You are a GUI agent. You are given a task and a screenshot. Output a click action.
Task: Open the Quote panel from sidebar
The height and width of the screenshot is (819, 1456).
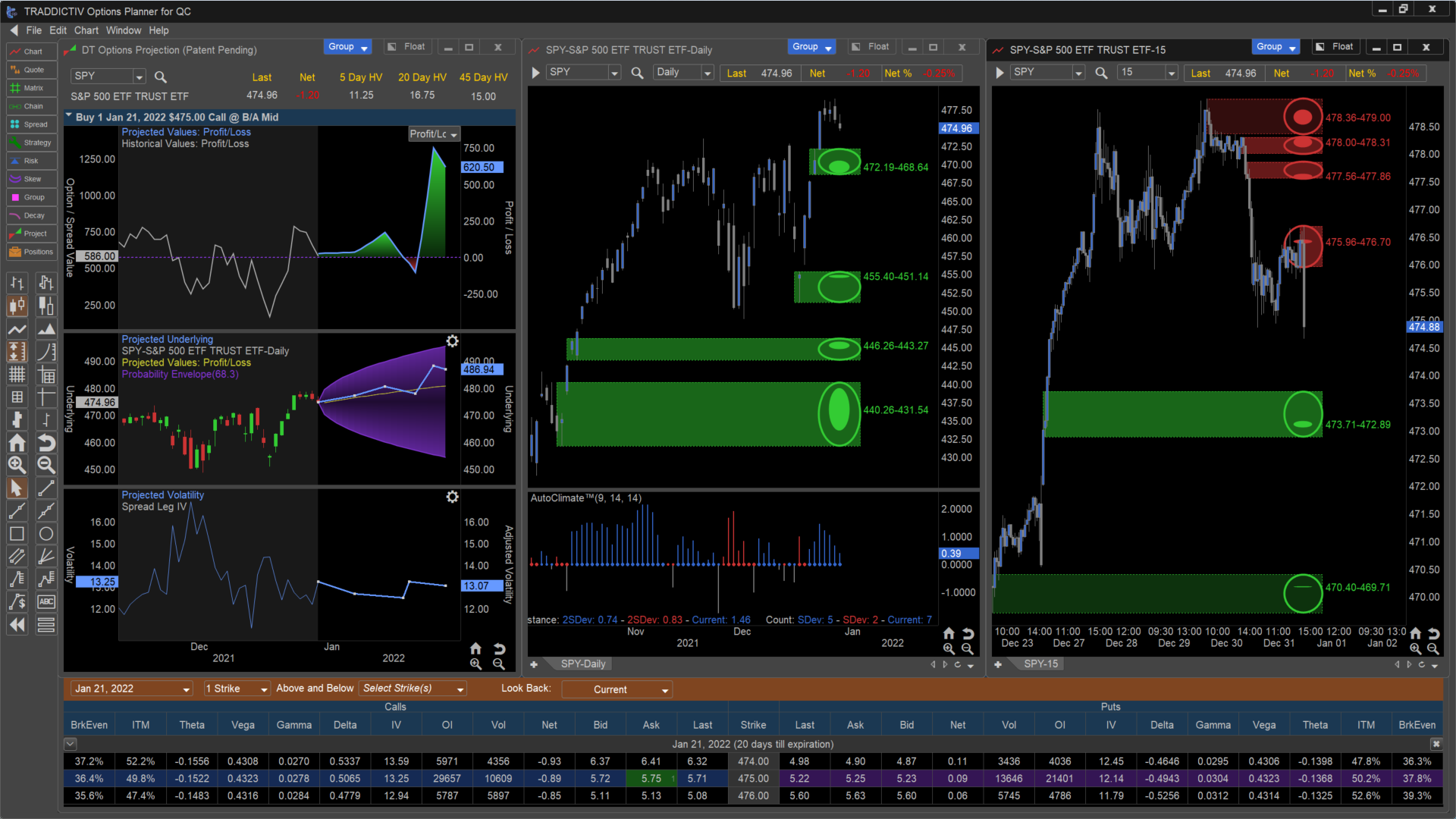[x=31, y=70]
